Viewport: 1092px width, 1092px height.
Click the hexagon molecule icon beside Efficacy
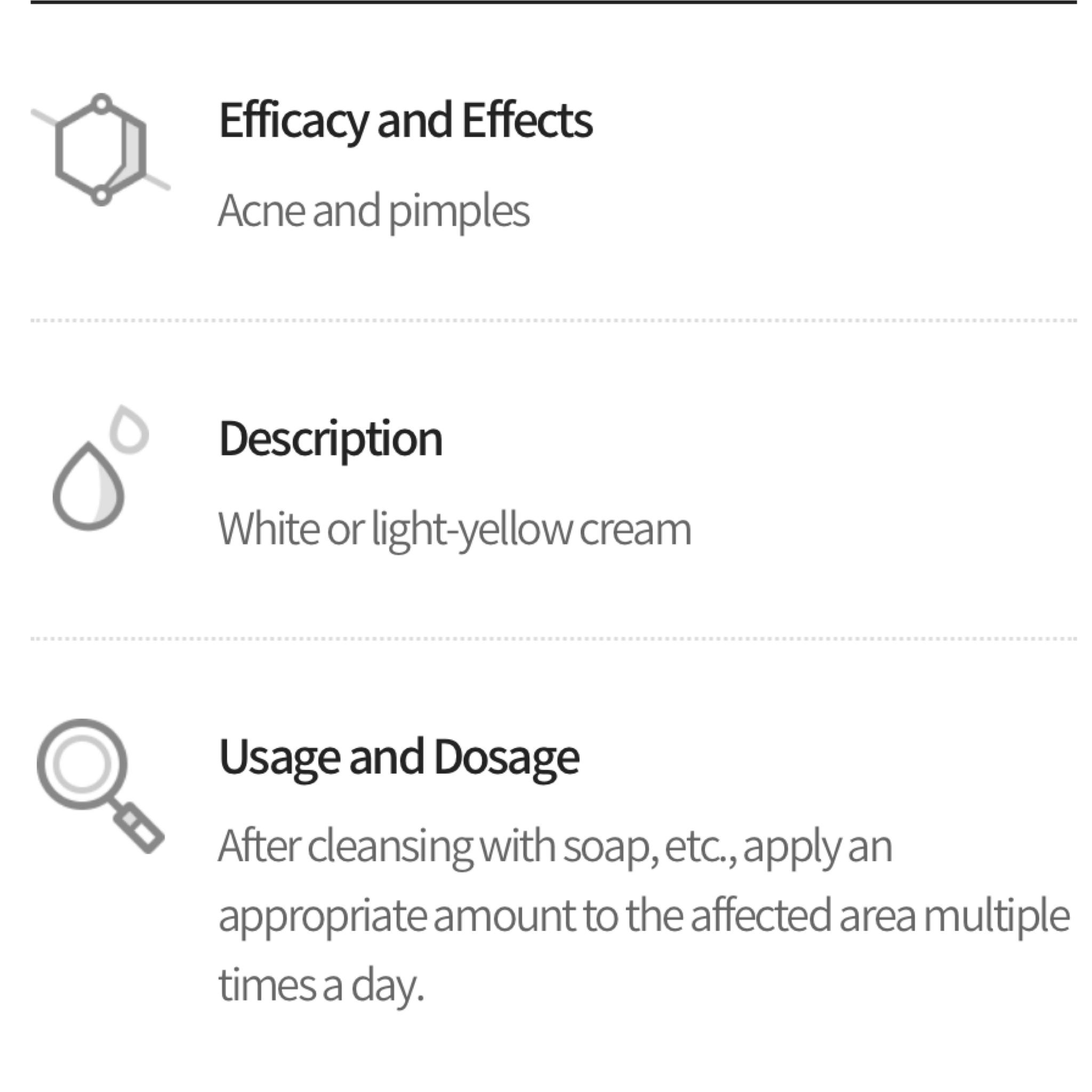tap(101, 150)
